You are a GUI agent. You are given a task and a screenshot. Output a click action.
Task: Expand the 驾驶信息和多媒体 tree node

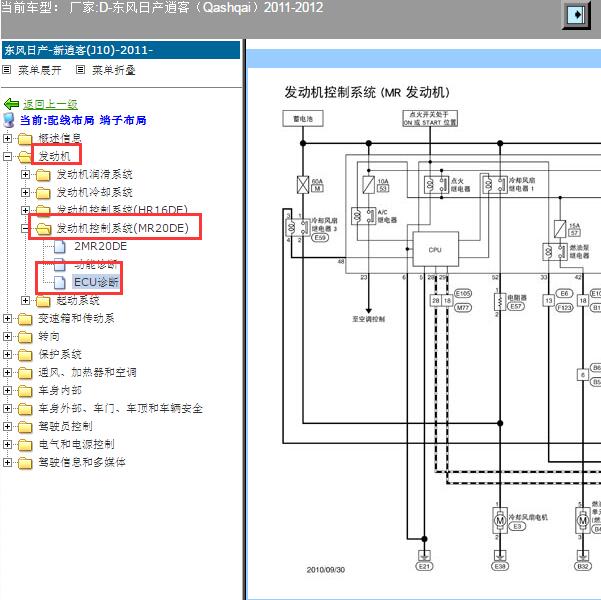pyautogui.click(x=7, y=462)
